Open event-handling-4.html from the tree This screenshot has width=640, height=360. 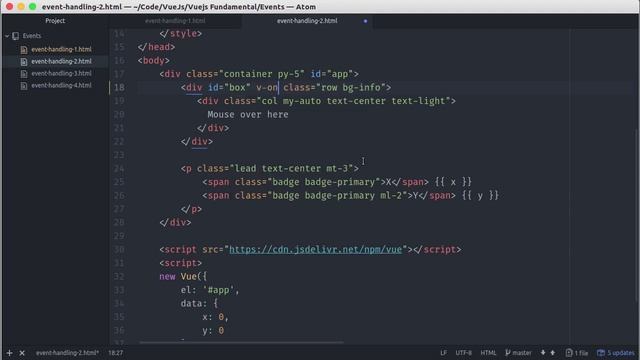pyautogui.click(x=61, y=85)
